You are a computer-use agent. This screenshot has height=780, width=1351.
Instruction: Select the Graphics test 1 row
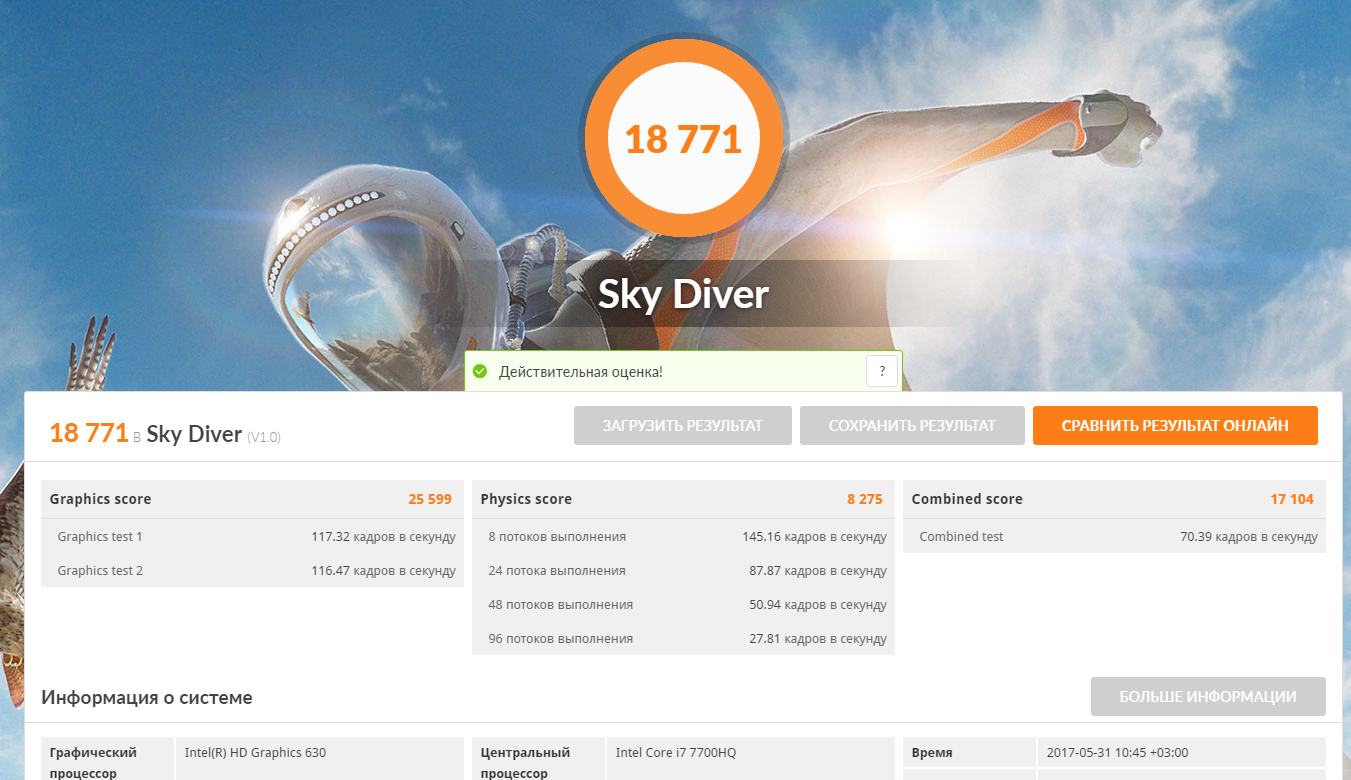point(252,537)
